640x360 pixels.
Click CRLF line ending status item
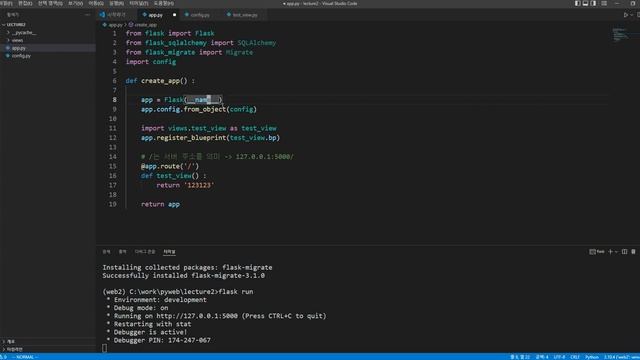(x=575, y=357)
